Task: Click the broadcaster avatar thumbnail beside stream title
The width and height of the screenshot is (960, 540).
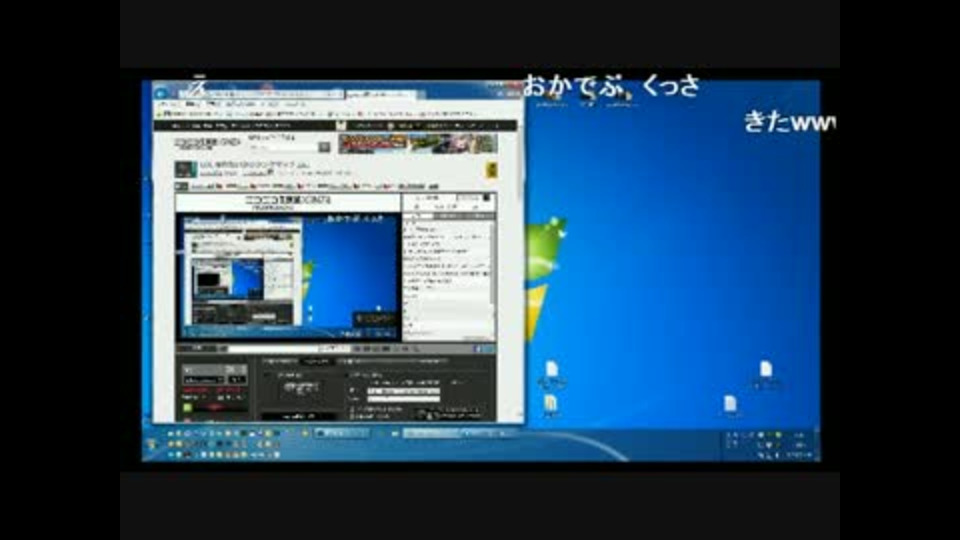Action: pos(186,169)
